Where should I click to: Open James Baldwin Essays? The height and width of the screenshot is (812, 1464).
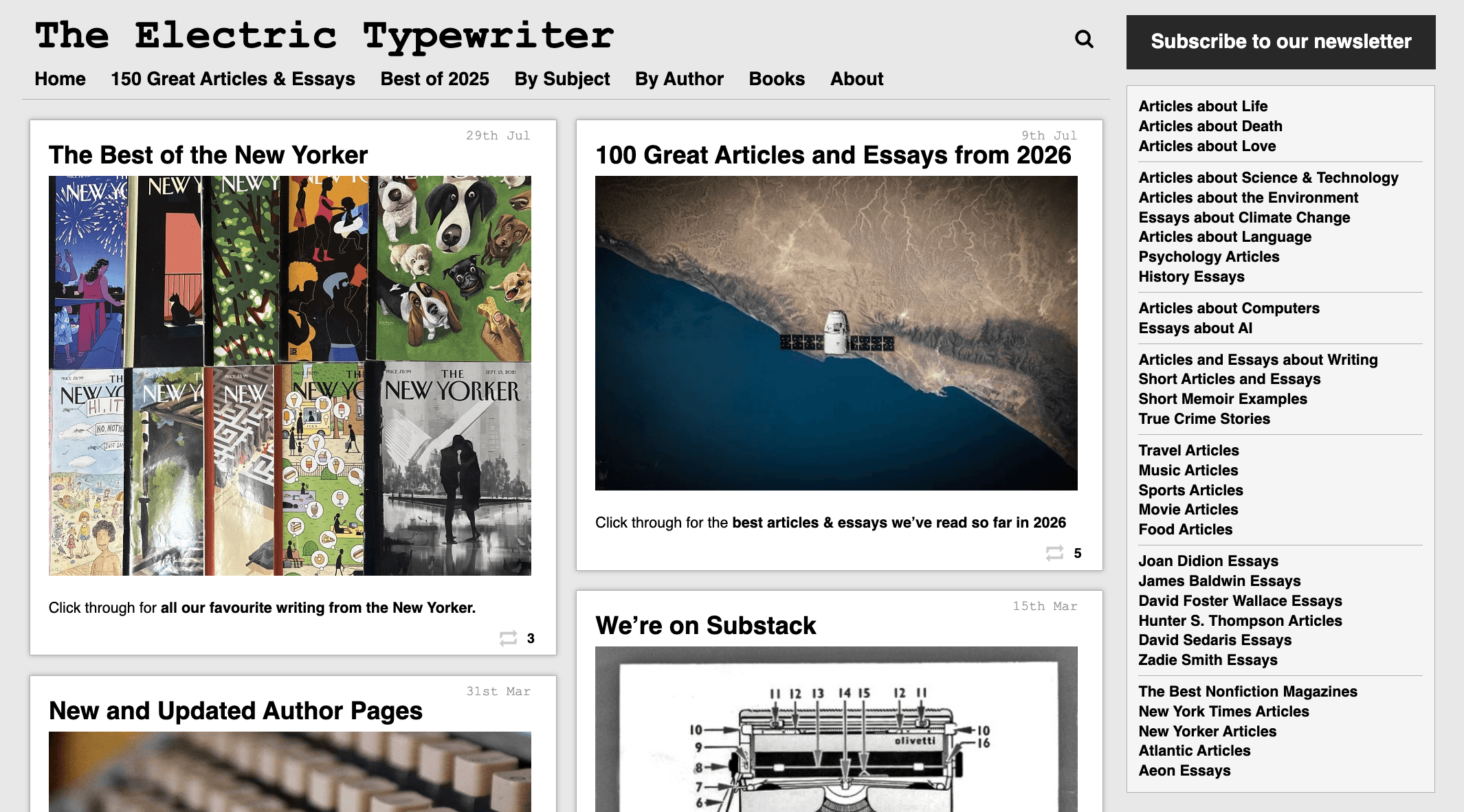coord(1219,581)
